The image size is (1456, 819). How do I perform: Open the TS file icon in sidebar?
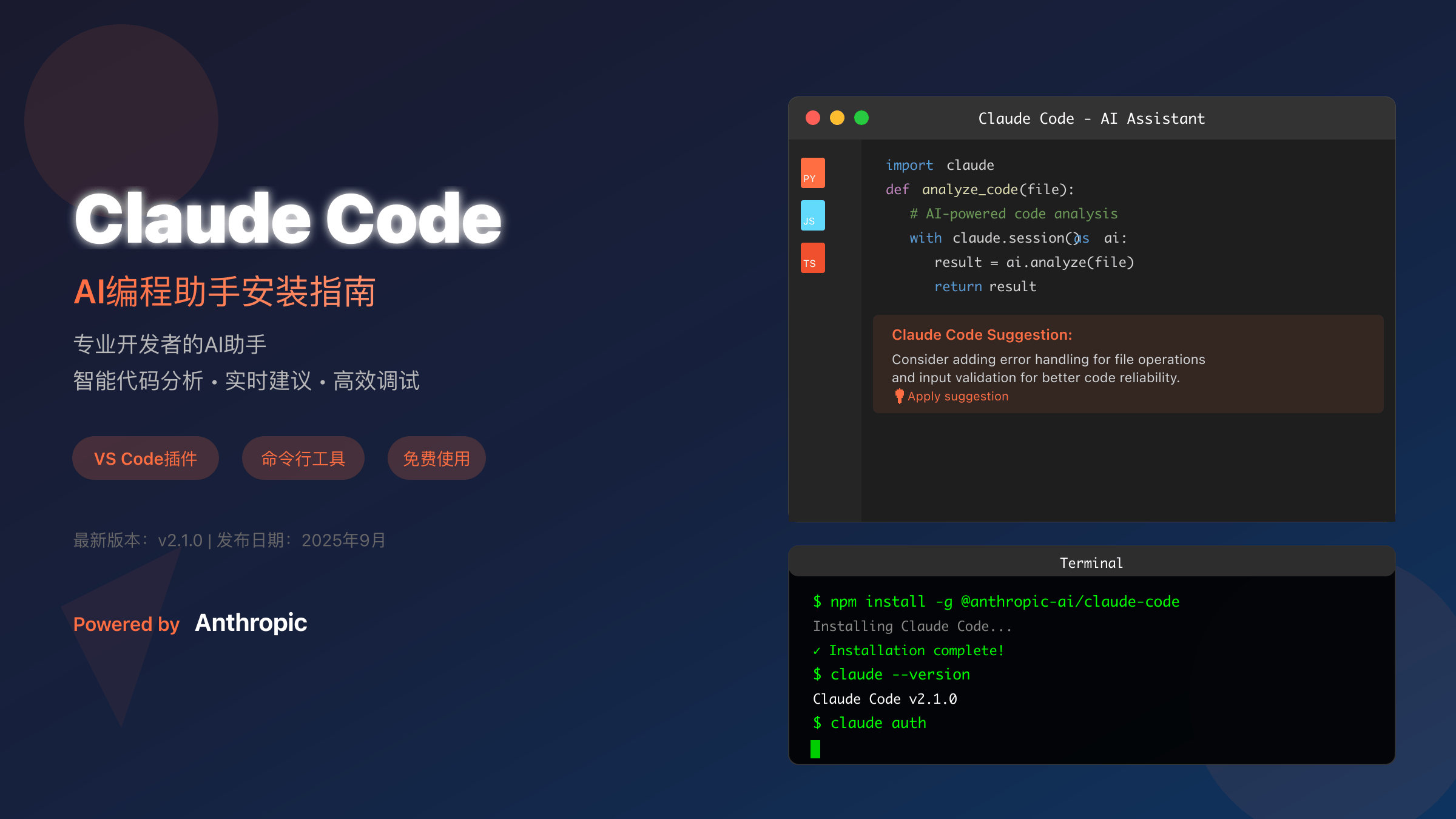click(x=812, y=258)
